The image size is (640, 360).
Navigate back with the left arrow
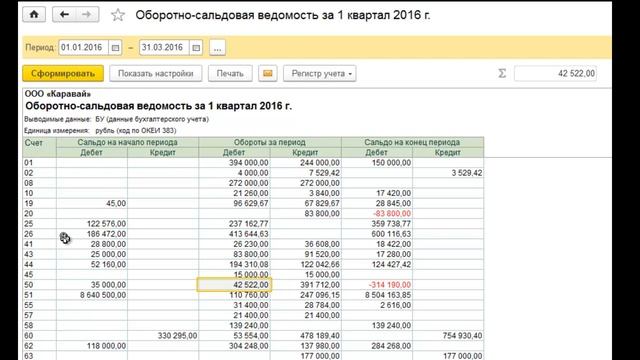[64, 14]
